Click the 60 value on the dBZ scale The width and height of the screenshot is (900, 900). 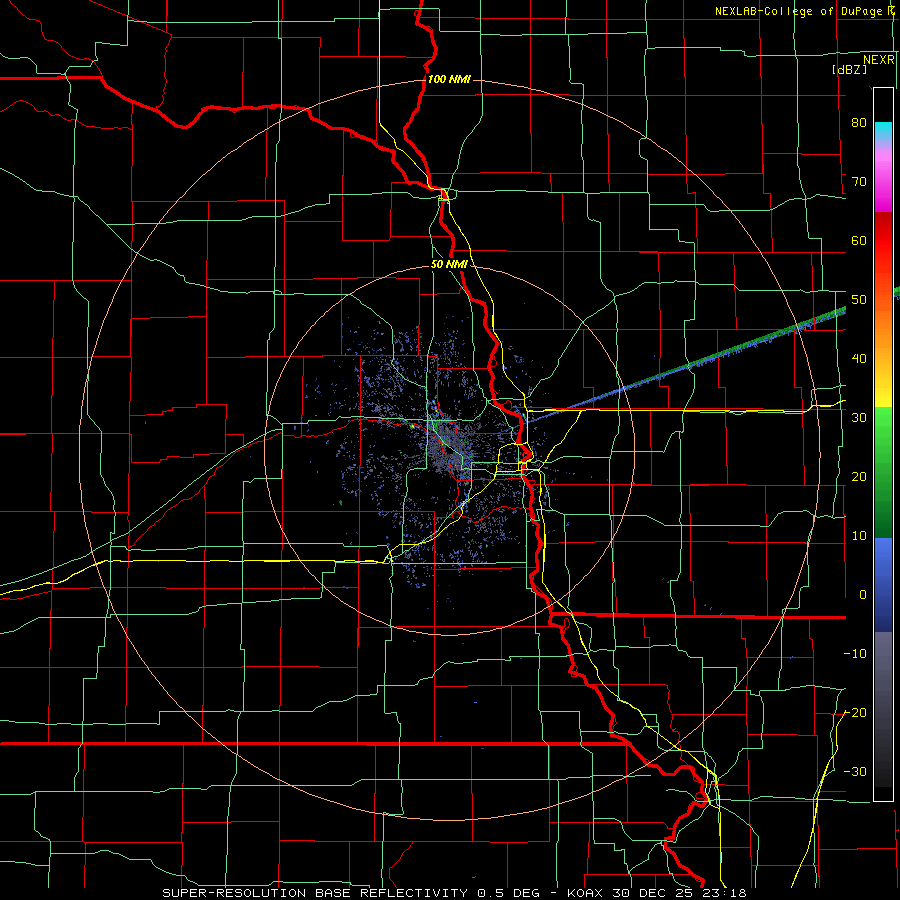[x=859, y=240]
